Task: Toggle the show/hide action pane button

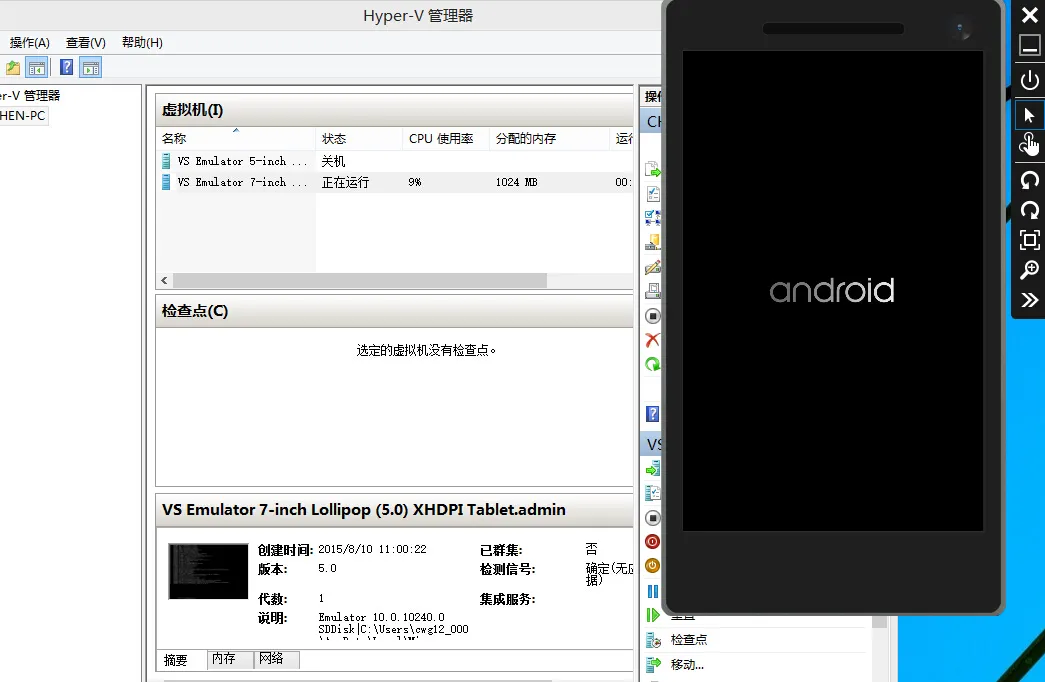Action: [x=91, y=67]
